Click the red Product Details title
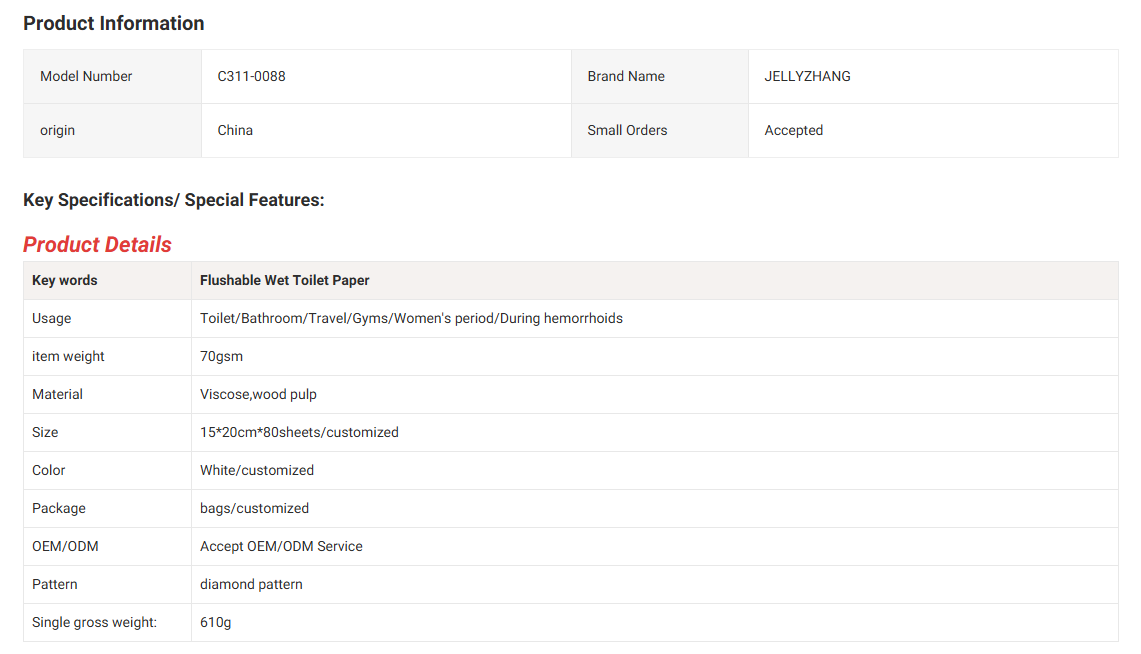The image size is (1141, 654). (97, 245)
